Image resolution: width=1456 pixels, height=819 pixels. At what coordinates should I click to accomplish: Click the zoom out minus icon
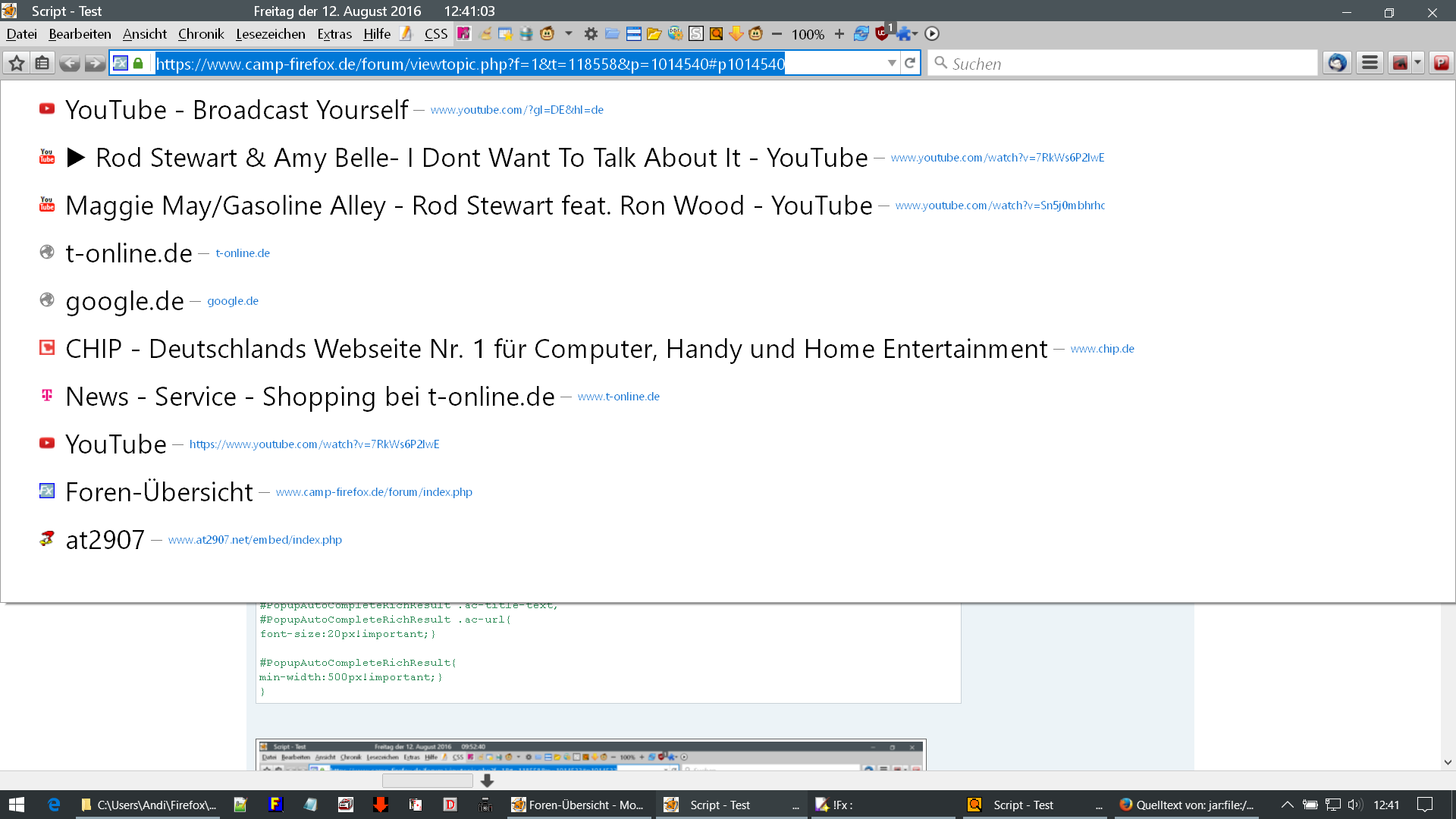point(777,34)
